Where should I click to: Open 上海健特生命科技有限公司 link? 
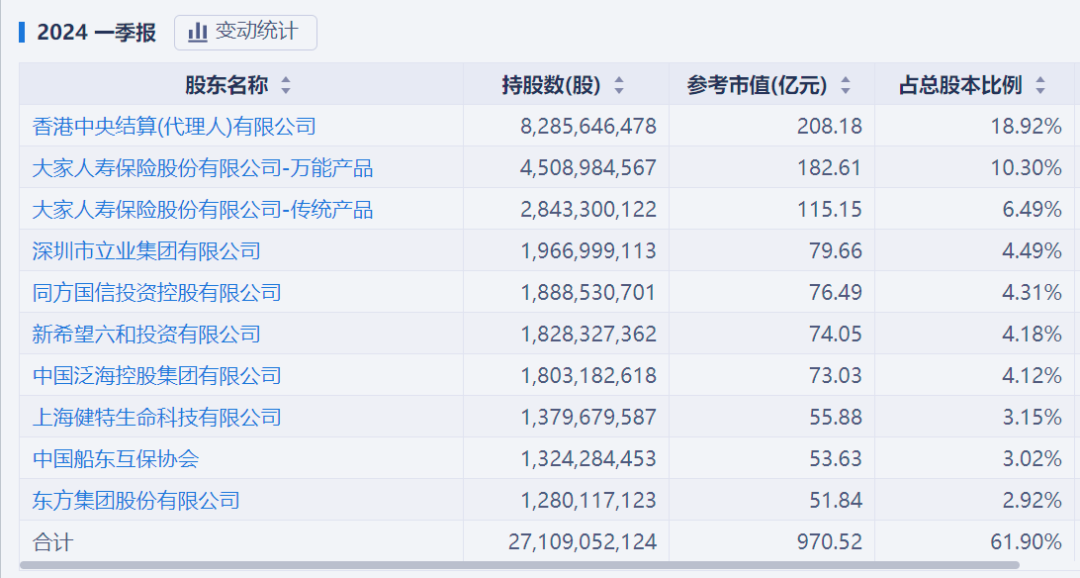coord(157,417)
